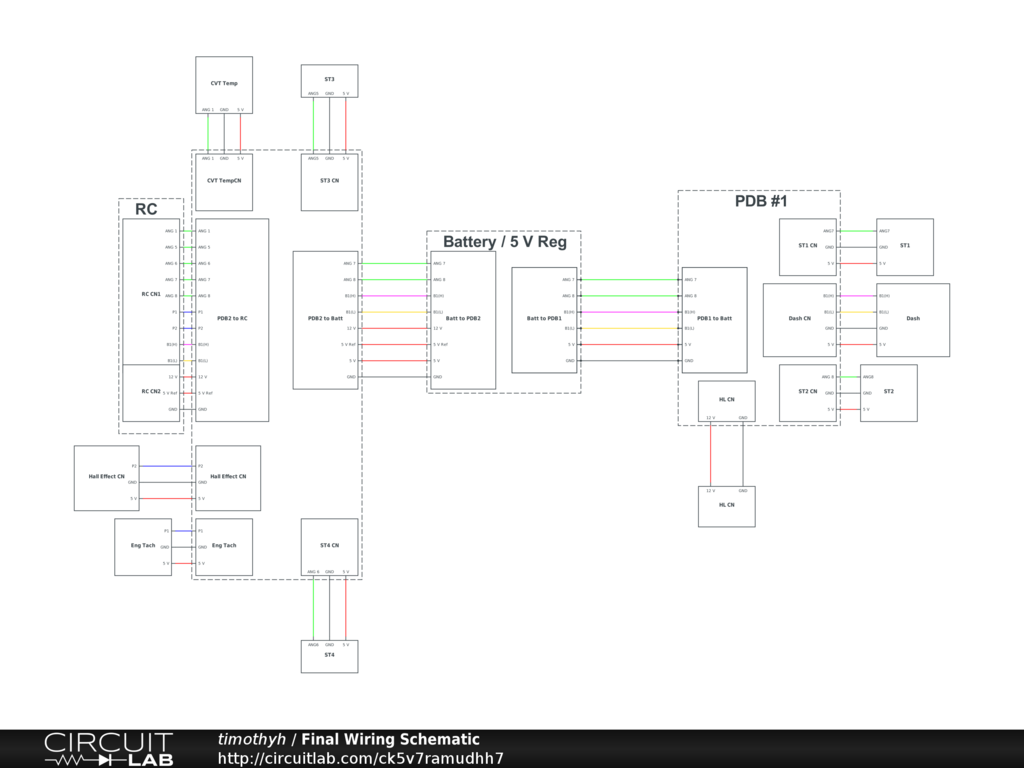Viewport: 1024px width, 768px height.
Task: Click the PDB2 to RC block
Action: pyautogui.click(x=233, y=318)
